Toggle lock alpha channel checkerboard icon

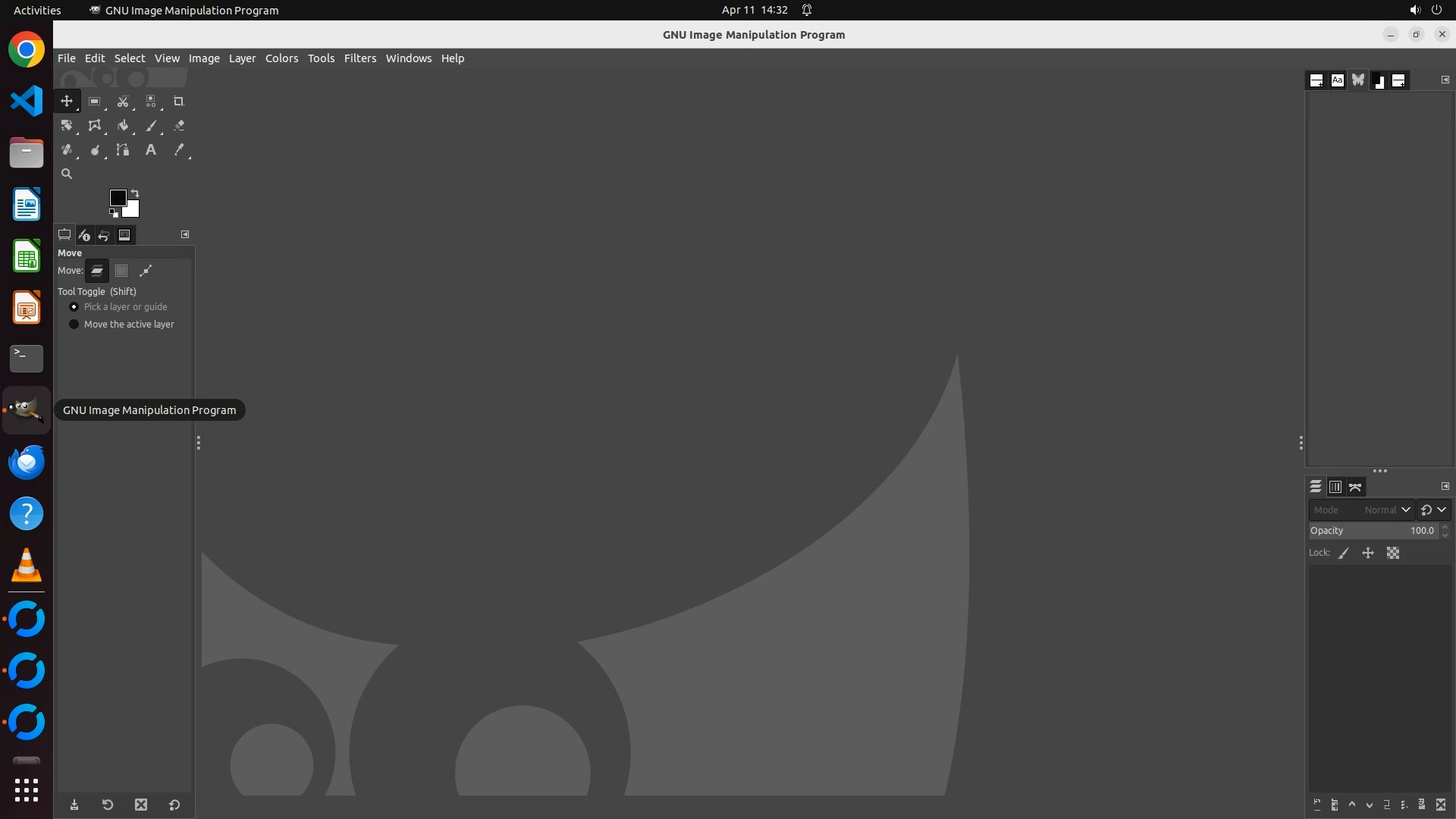click(1393, 554)
